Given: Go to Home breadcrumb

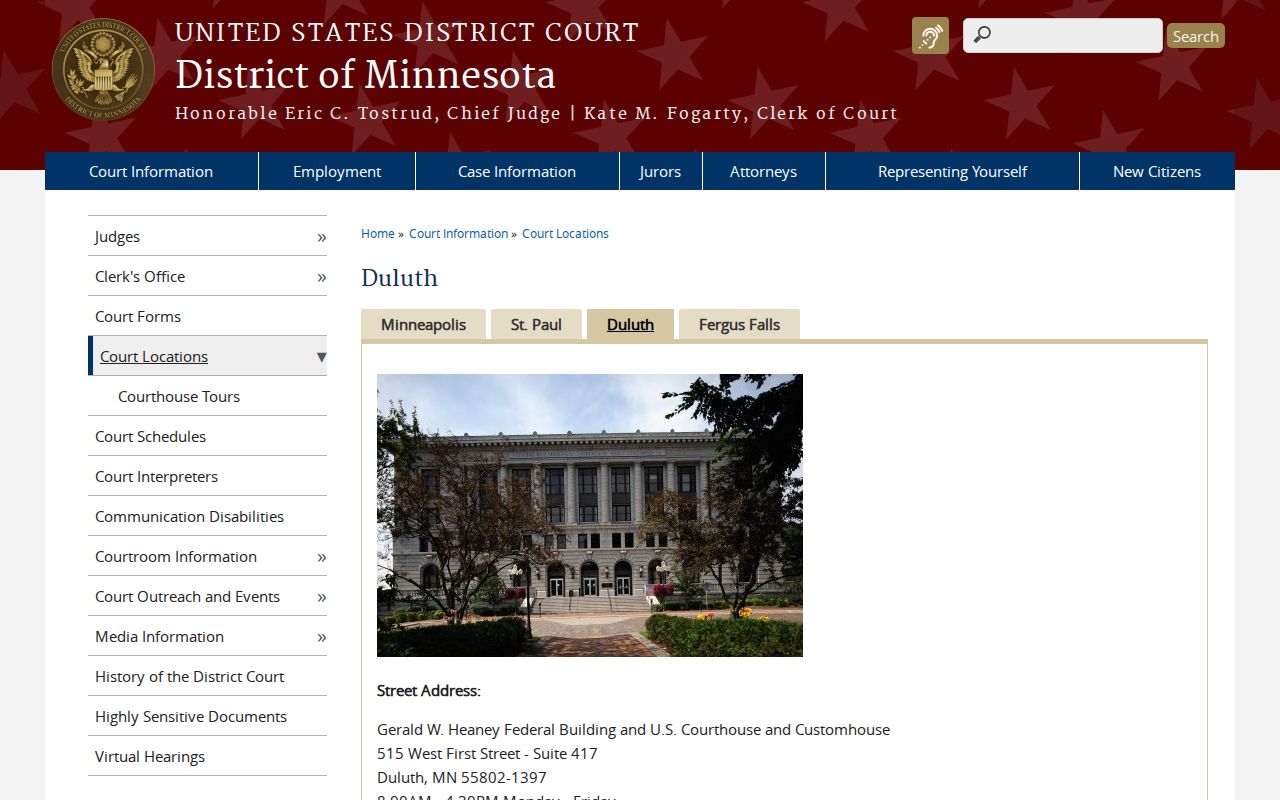Looking at the screenshot, I should [378, 234].
